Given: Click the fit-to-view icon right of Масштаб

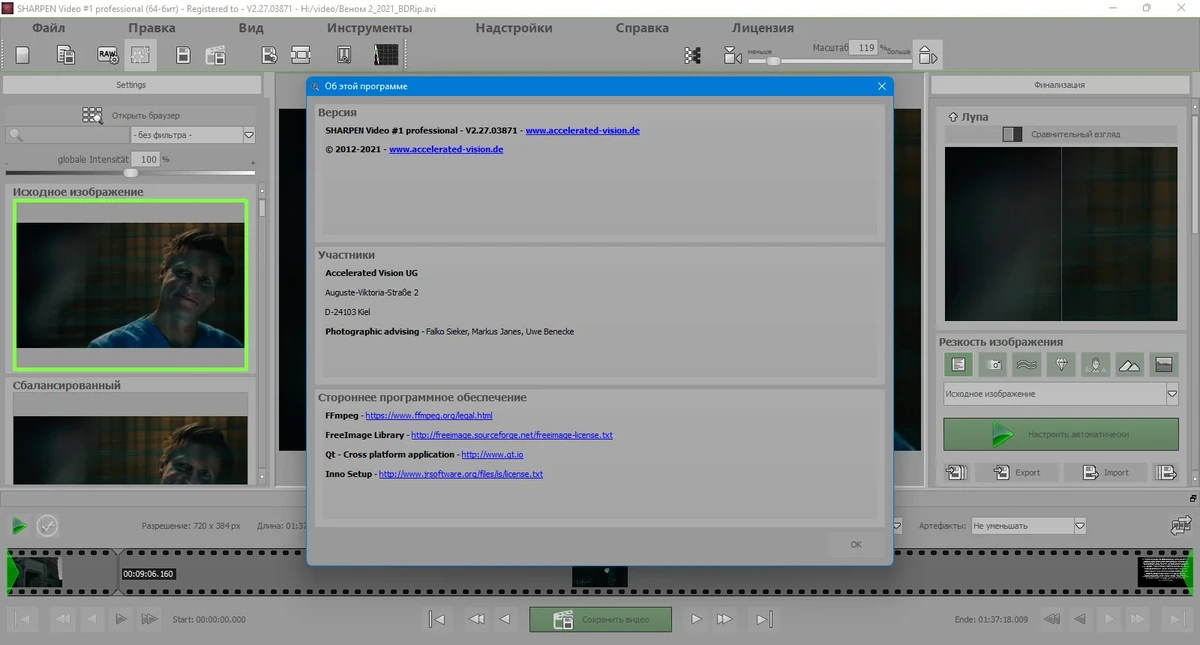Looking at the screenshot, I should click(927, 55).
